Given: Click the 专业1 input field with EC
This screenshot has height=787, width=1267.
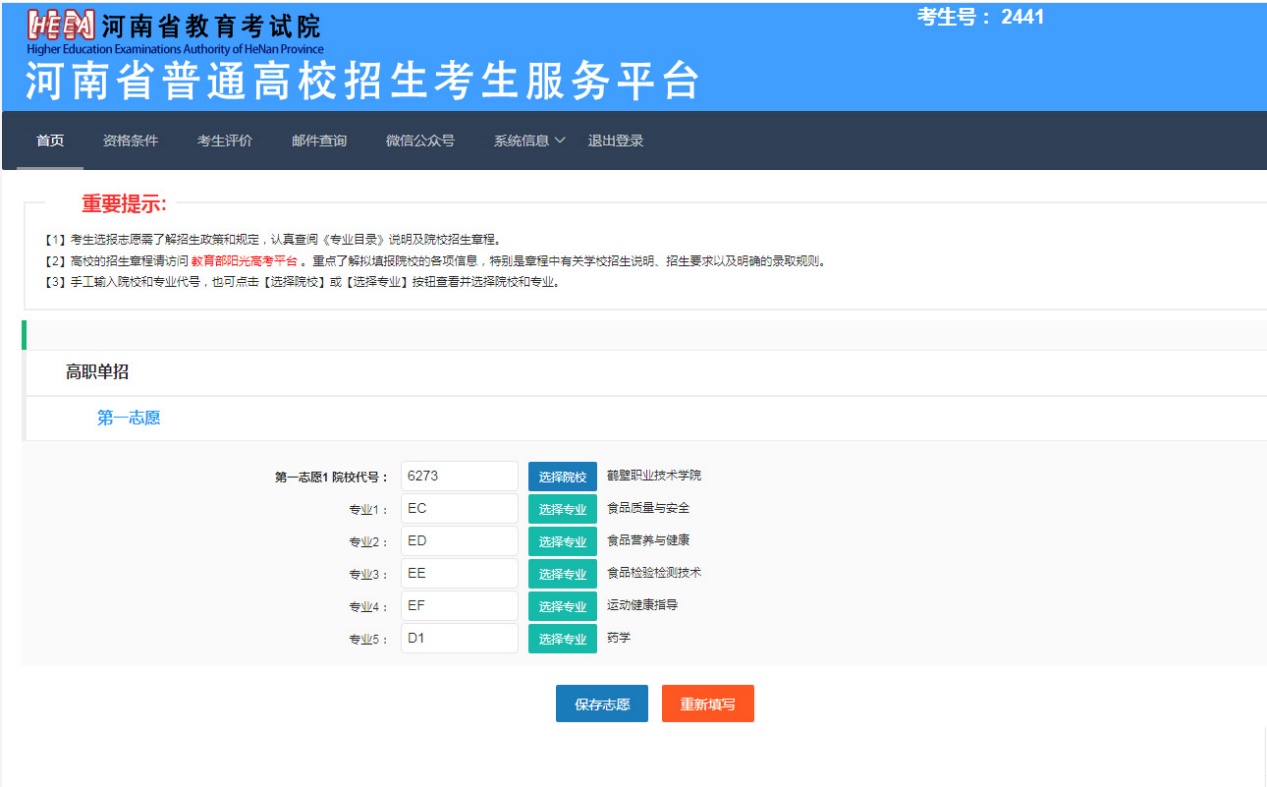Looking at the screenshot, I should tap(459, 508).
